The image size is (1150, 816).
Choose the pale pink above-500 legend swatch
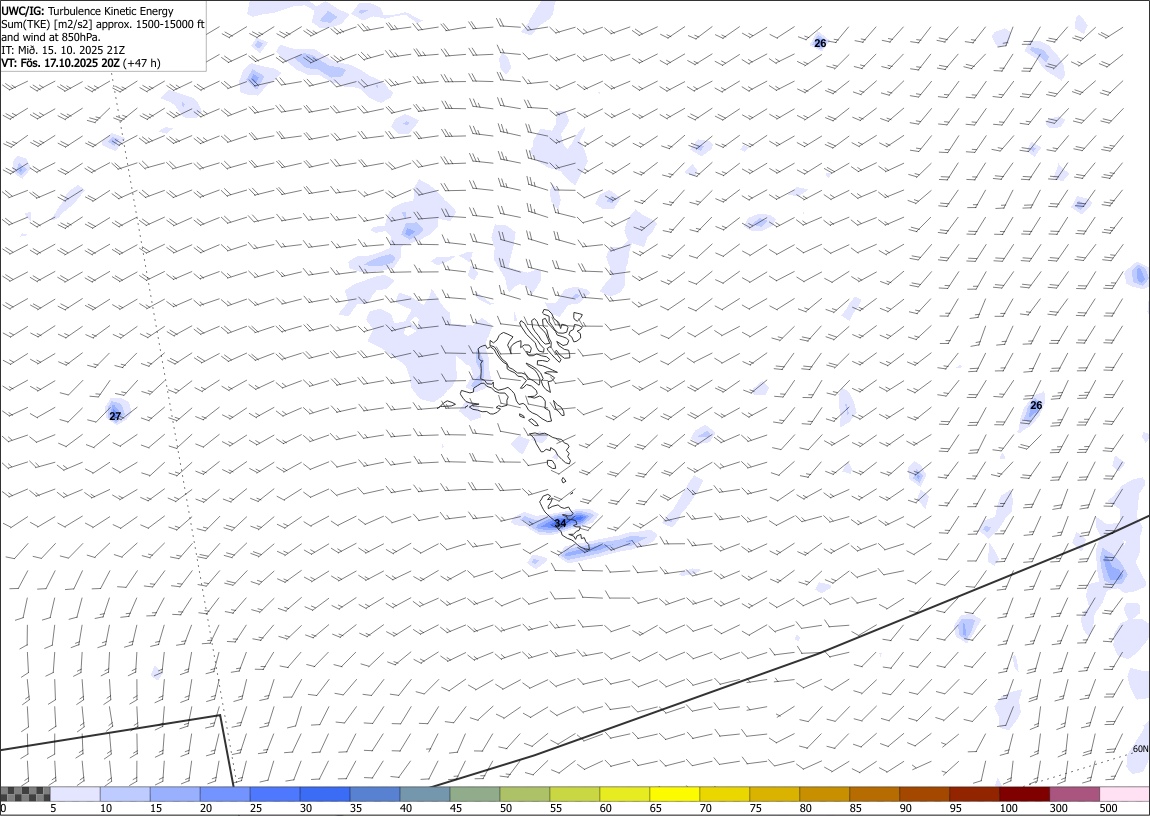(x=1124, y=794)
